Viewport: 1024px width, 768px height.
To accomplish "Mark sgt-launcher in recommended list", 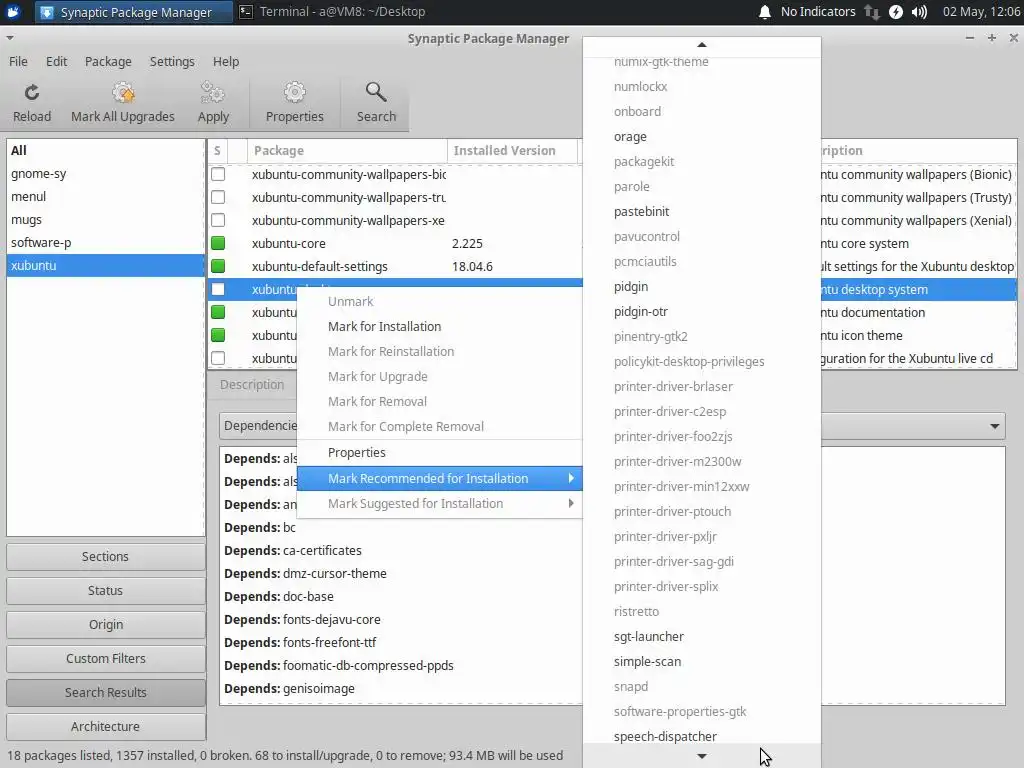I will point(701,637).
